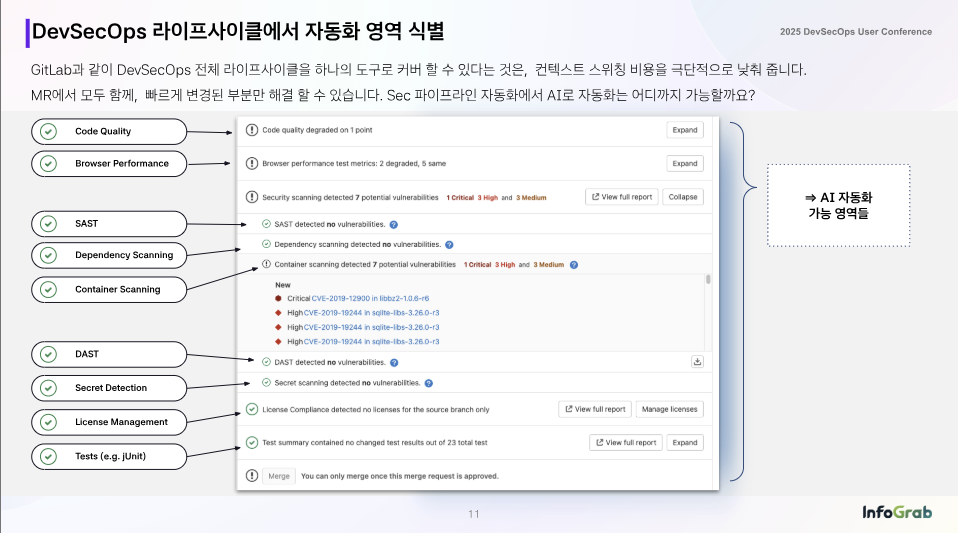Download the DAST report via download icon
The image size is (958, 533).
(x=697, y=362)
